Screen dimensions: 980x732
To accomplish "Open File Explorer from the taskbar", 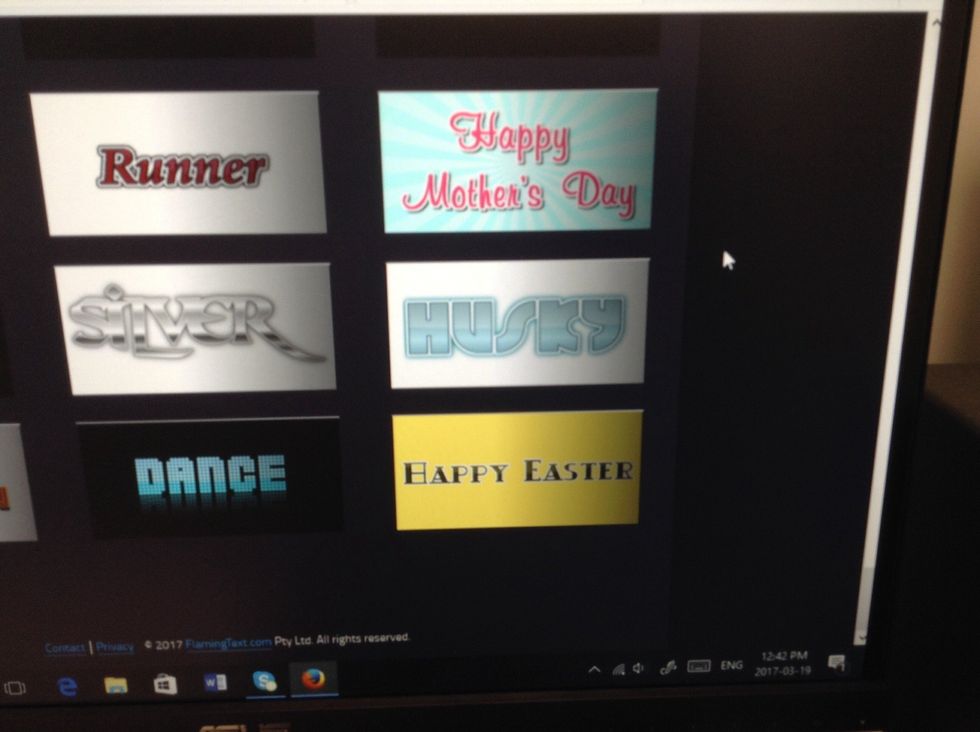I will 116,685.
